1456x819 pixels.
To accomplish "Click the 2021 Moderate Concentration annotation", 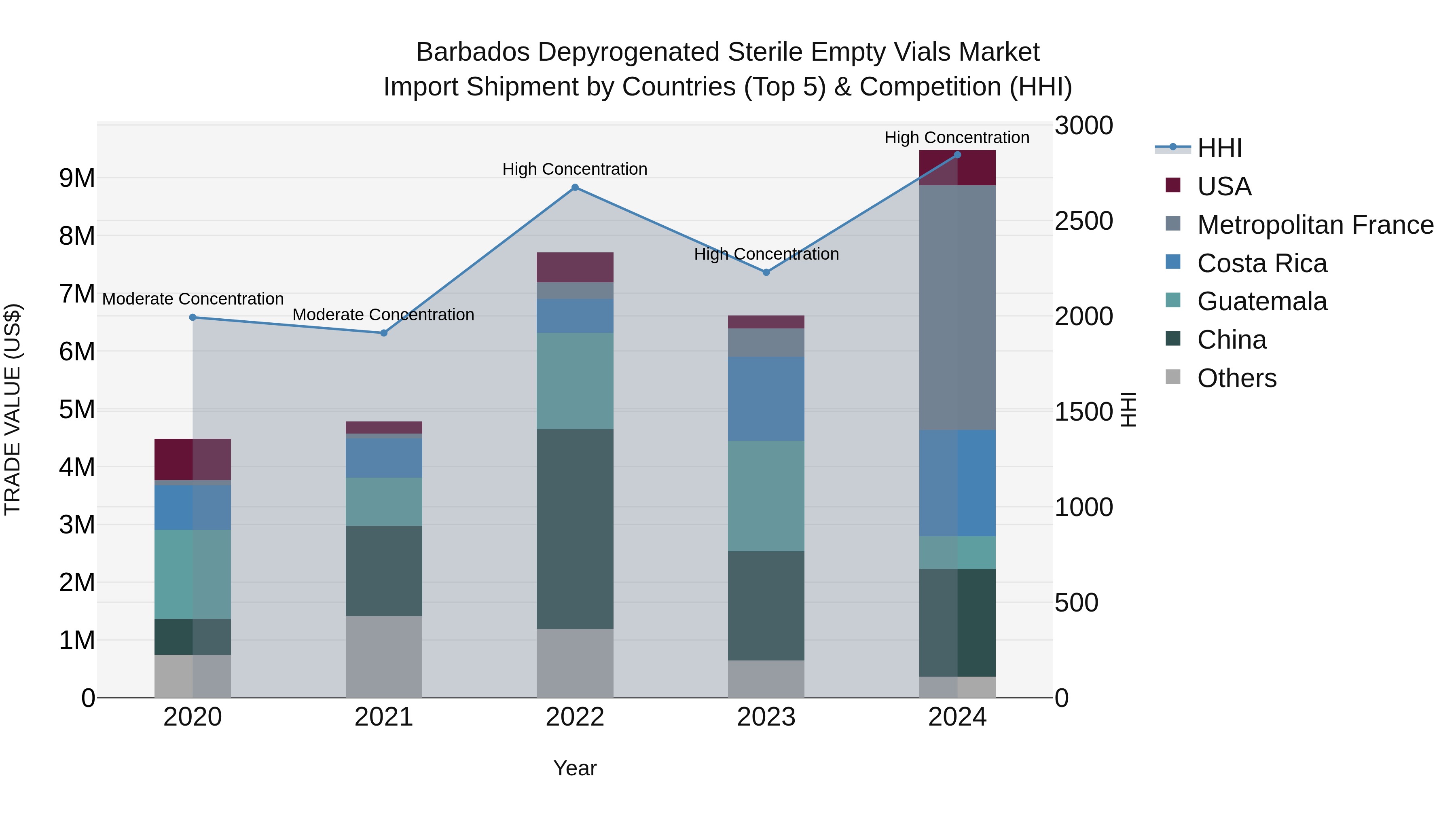I will click(x=383, y=315).
